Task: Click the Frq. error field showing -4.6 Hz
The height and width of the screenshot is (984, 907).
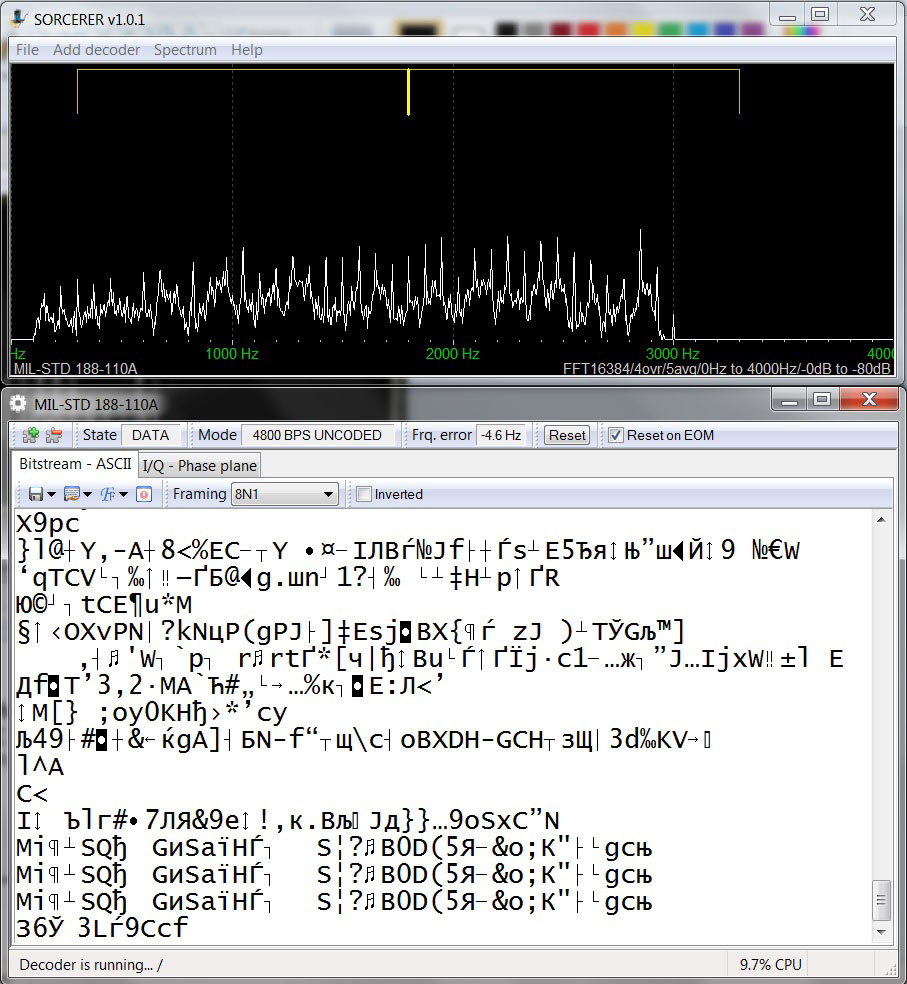Action: (501, 435)
